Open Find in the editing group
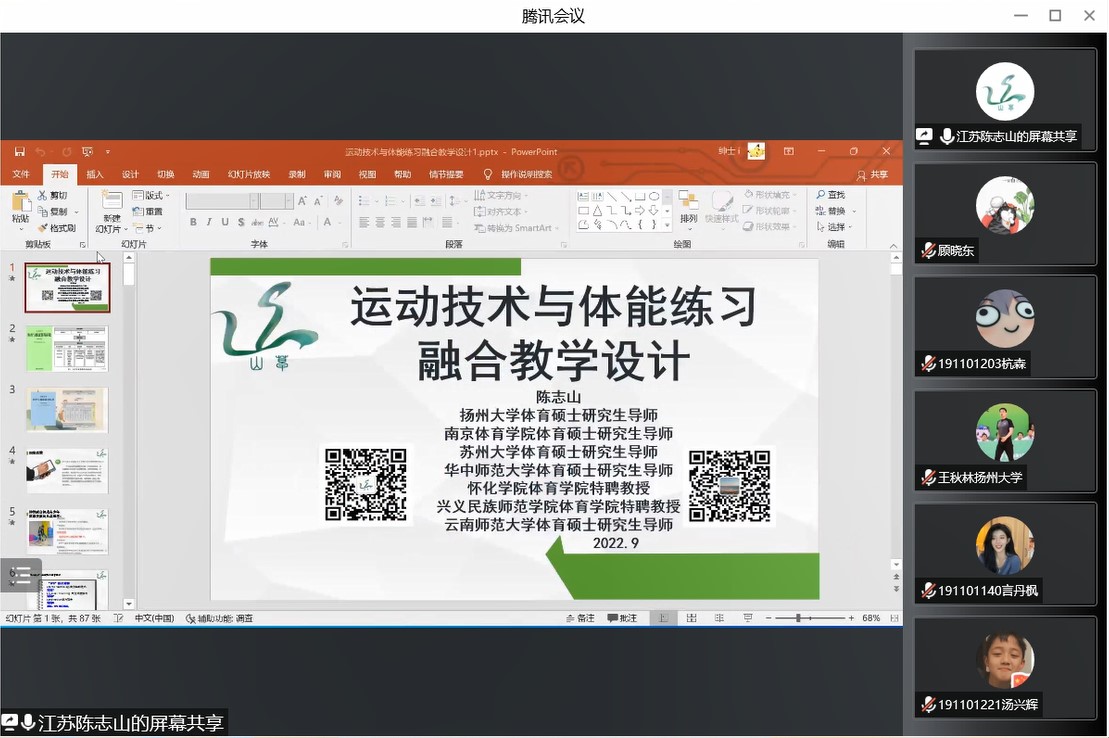 click(830, 195)
